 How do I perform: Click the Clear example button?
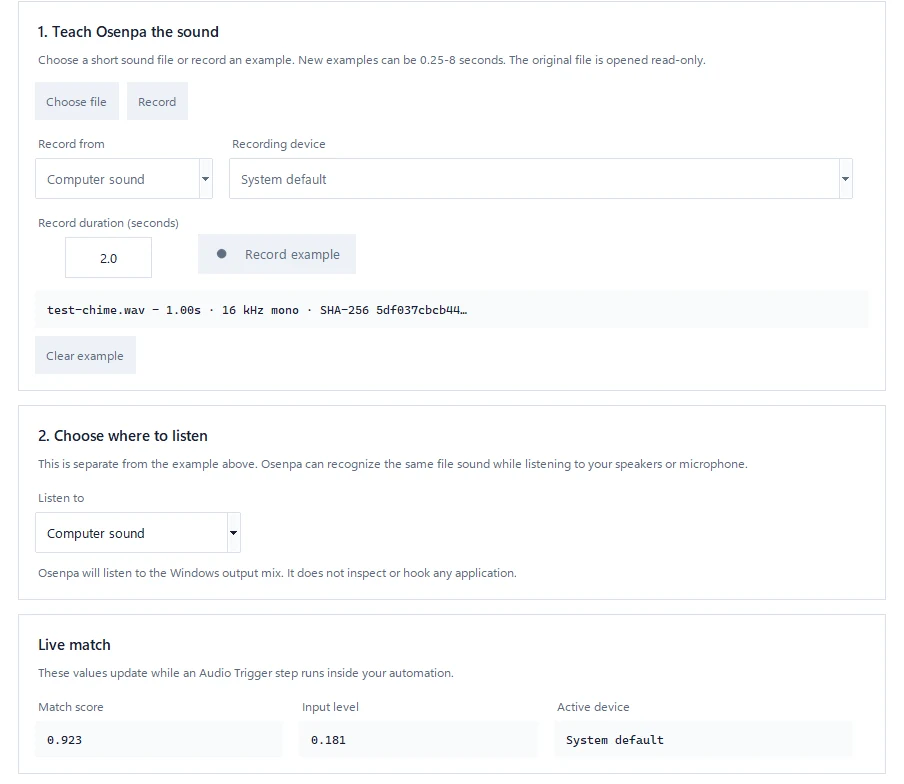click(x=85, y=356)
